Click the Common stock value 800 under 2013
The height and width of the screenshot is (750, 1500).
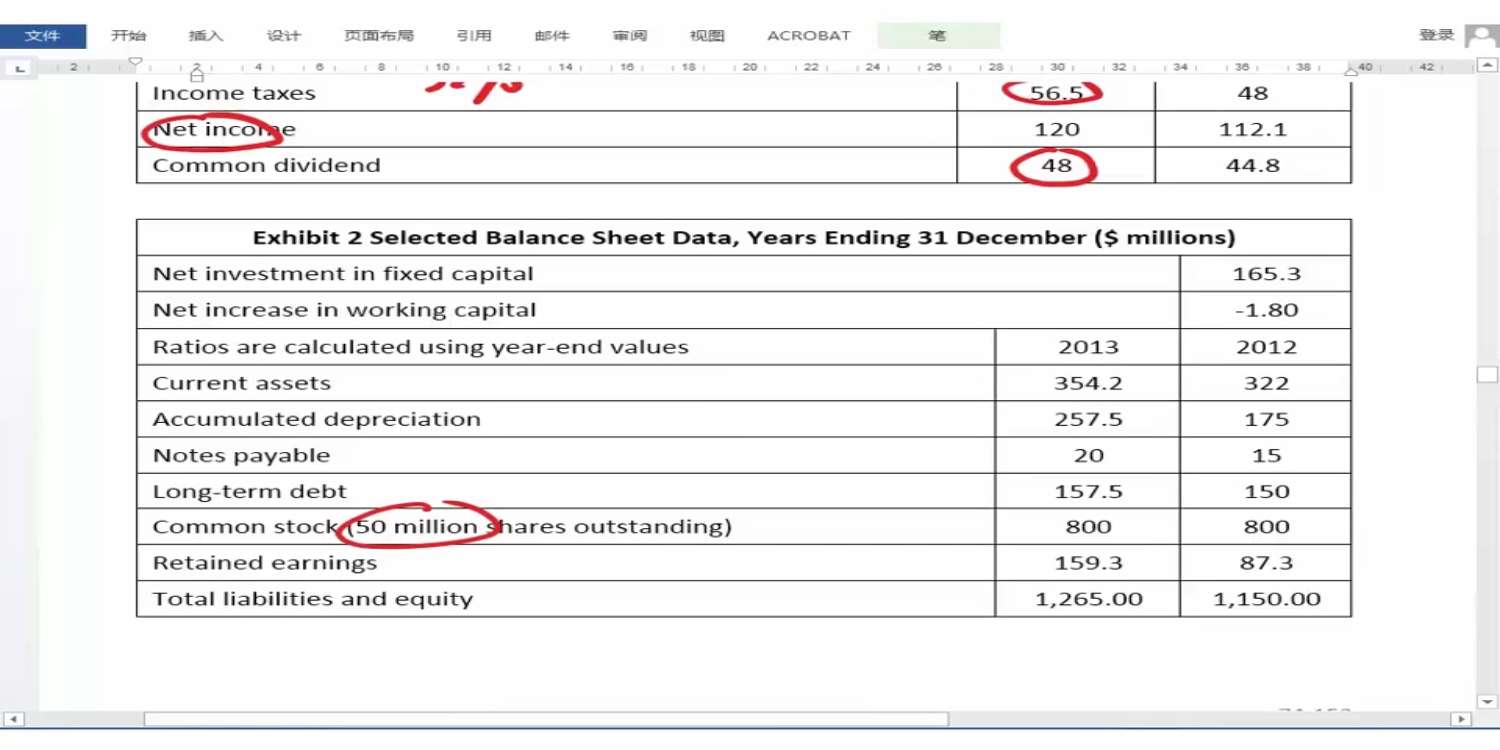1088,527
